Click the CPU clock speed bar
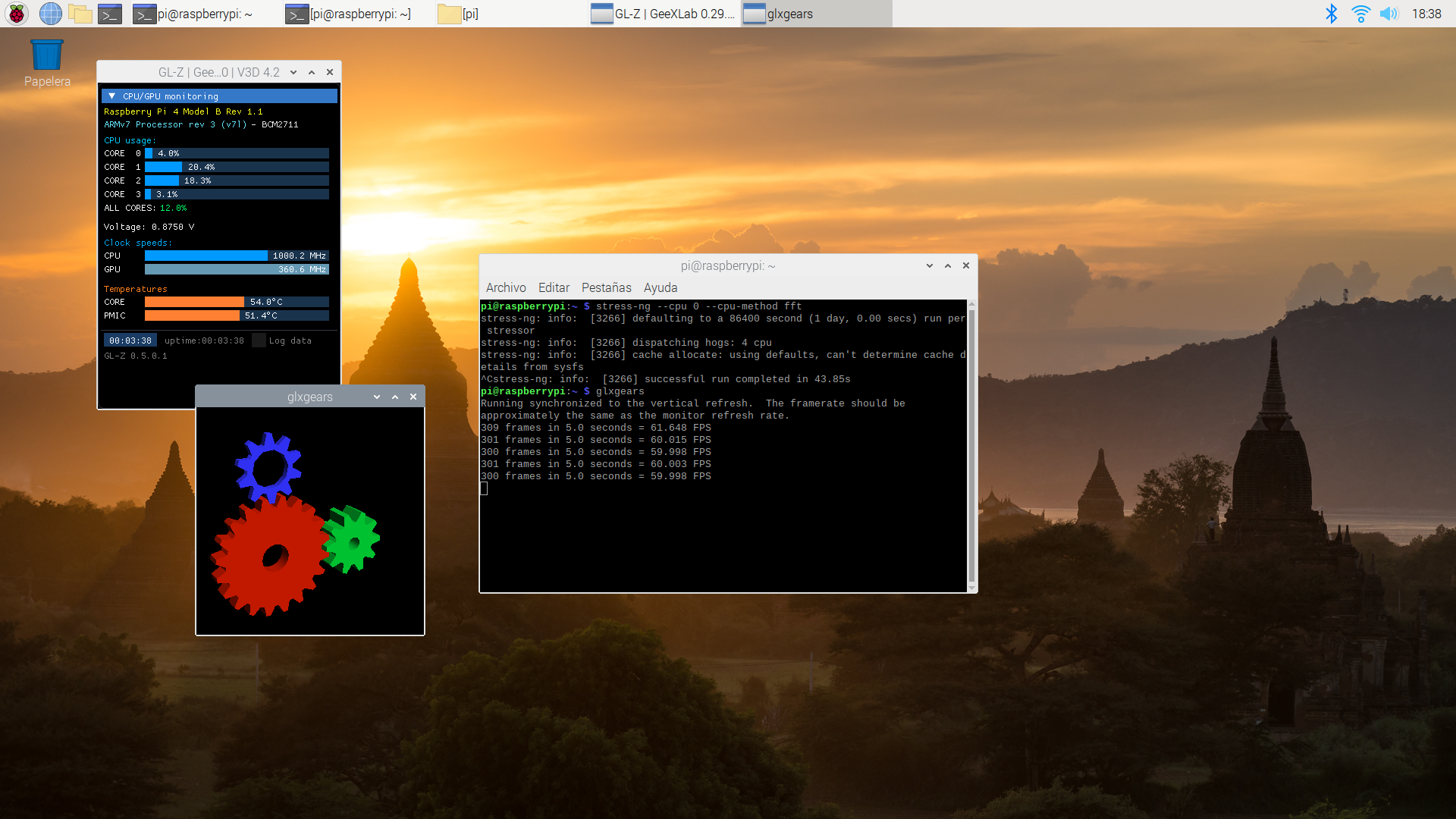 tap(237, 256)
